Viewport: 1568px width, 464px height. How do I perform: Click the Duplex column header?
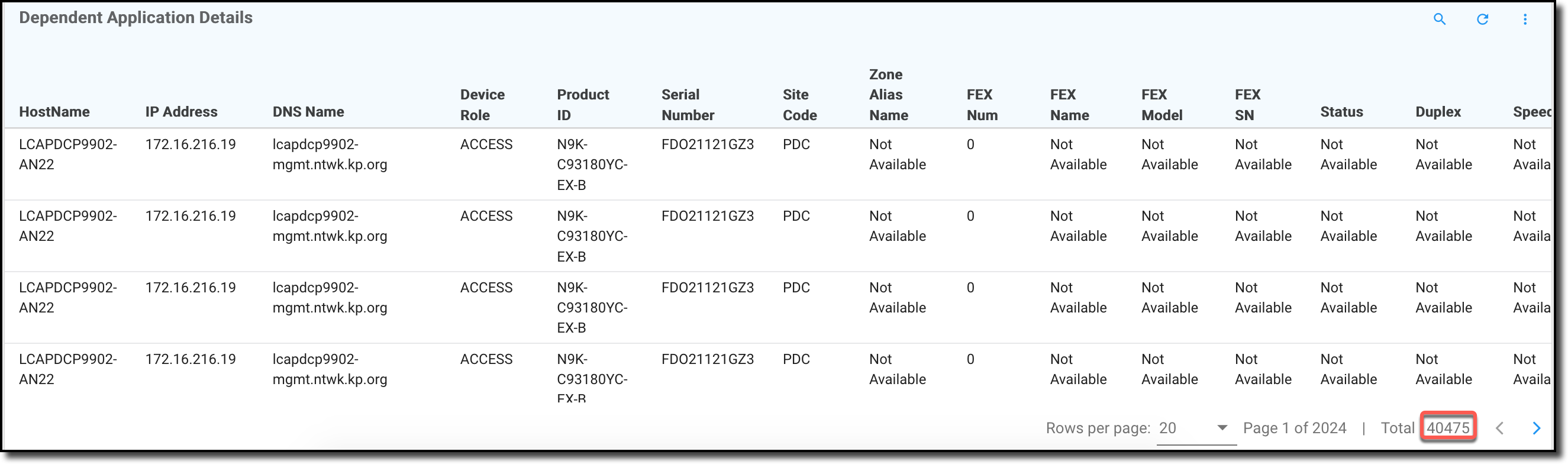(x=1438, y=112)
